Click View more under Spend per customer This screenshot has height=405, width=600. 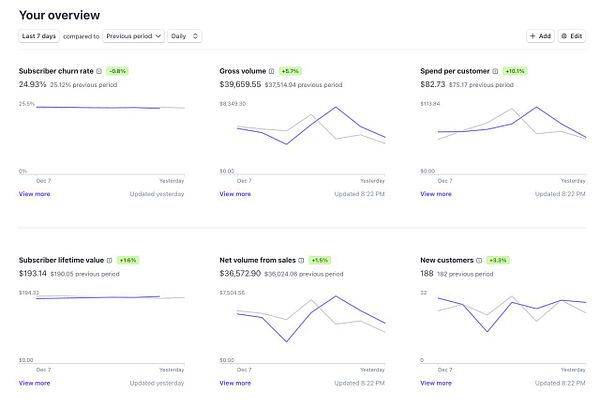pos(436,194)
